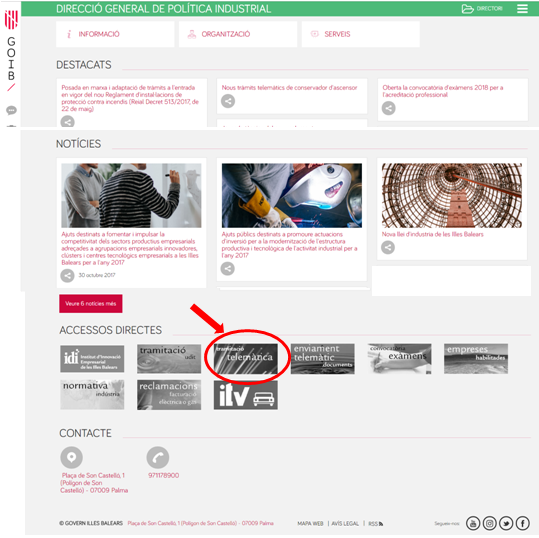Click the YouTube social icon
The image size is (539, 538).
click(x=473, y=523)
